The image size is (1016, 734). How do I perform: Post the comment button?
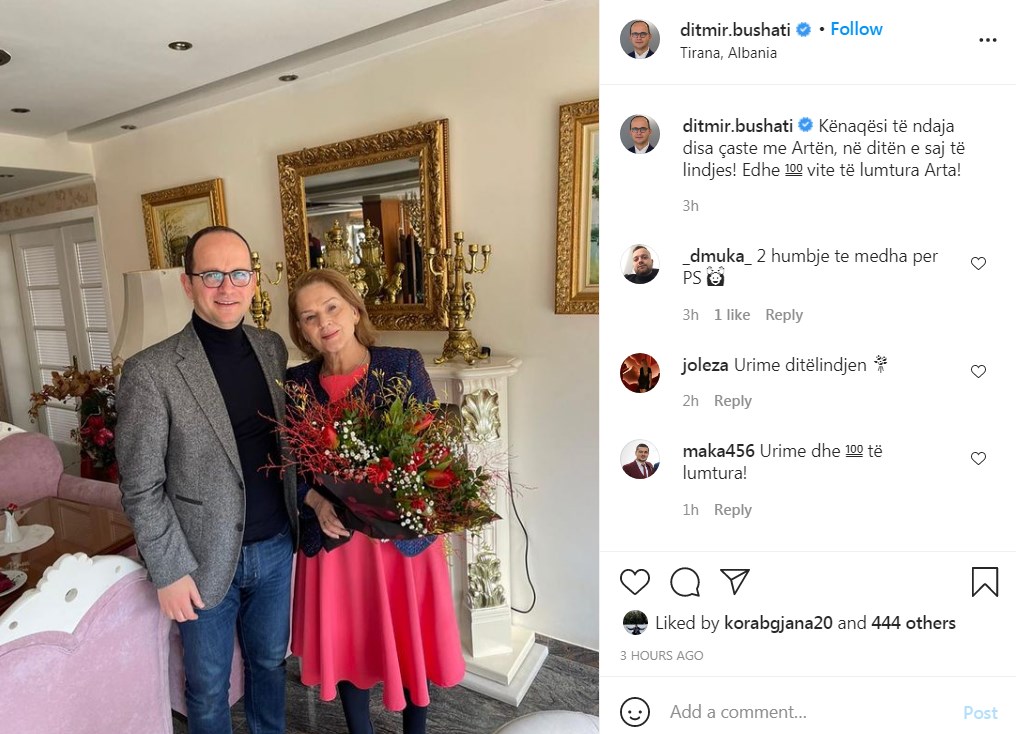pyautogui.click(x=980, y=713)
